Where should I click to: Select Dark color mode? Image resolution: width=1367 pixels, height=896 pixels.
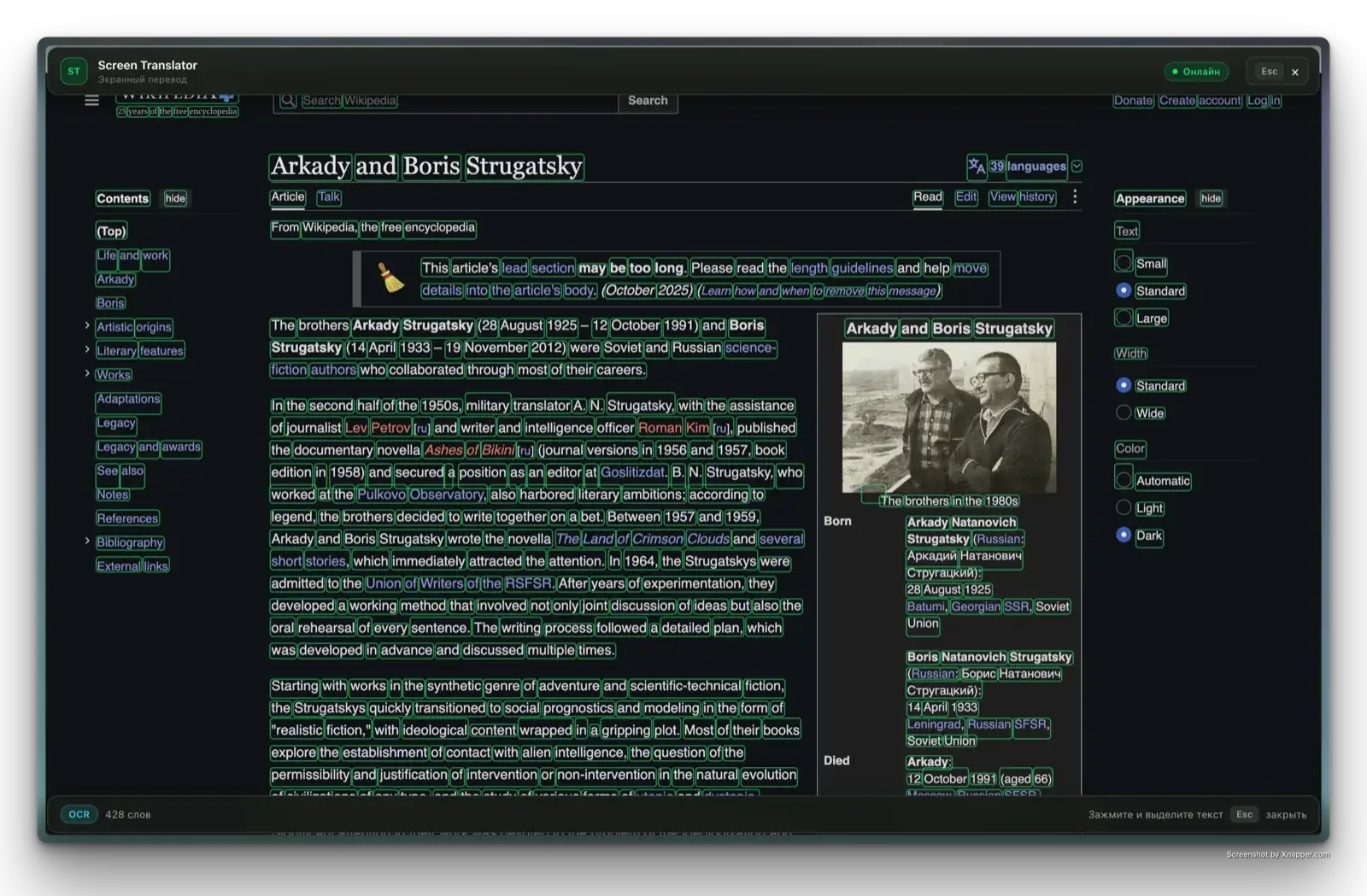pos(1124,535)
